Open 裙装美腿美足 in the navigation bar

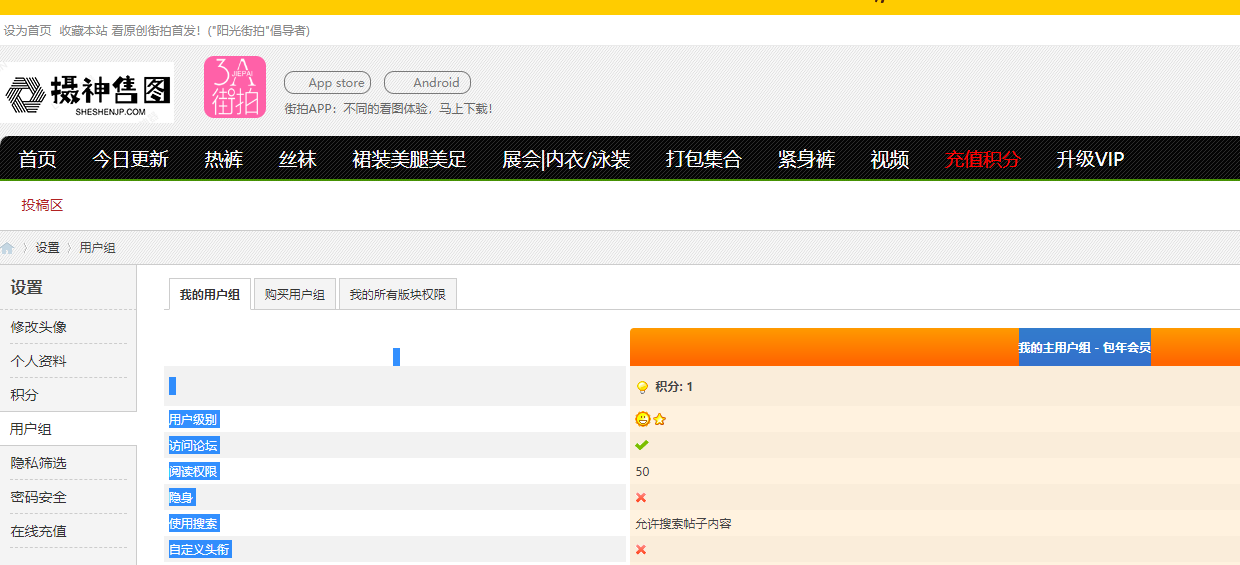click(x=410, y=159)
